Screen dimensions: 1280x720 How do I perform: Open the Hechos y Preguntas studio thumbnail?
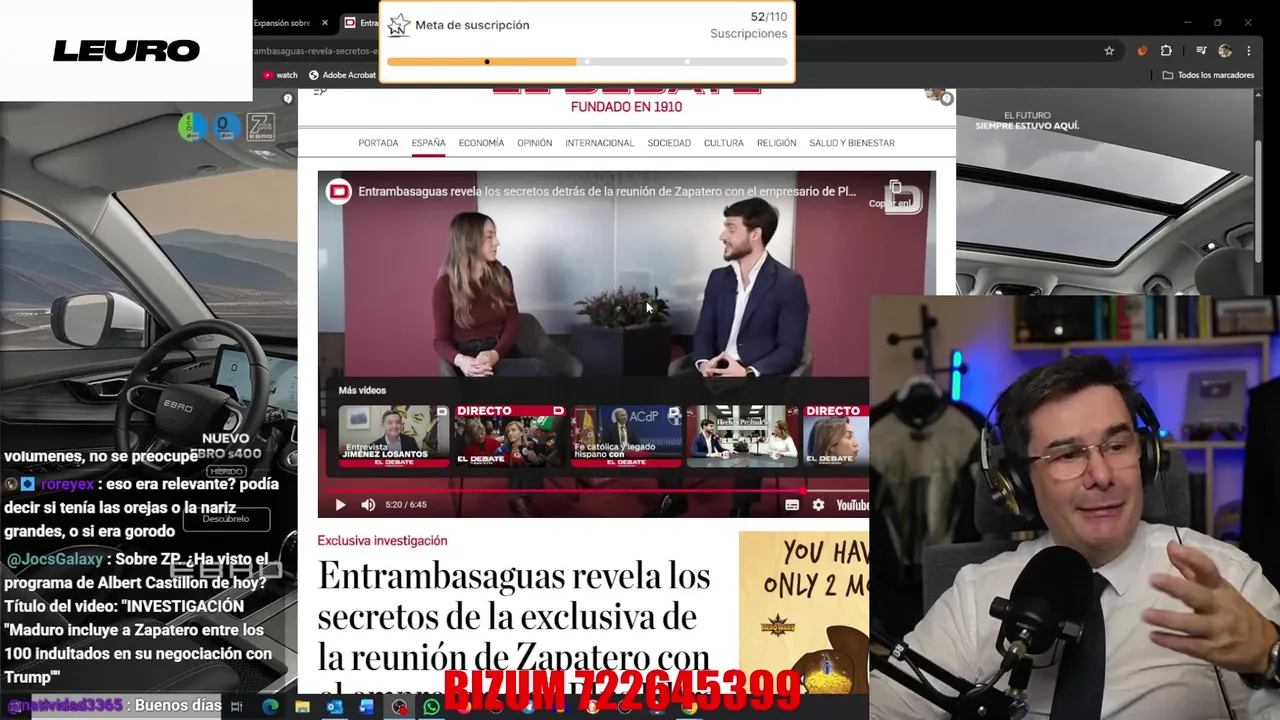coord(742,436)
